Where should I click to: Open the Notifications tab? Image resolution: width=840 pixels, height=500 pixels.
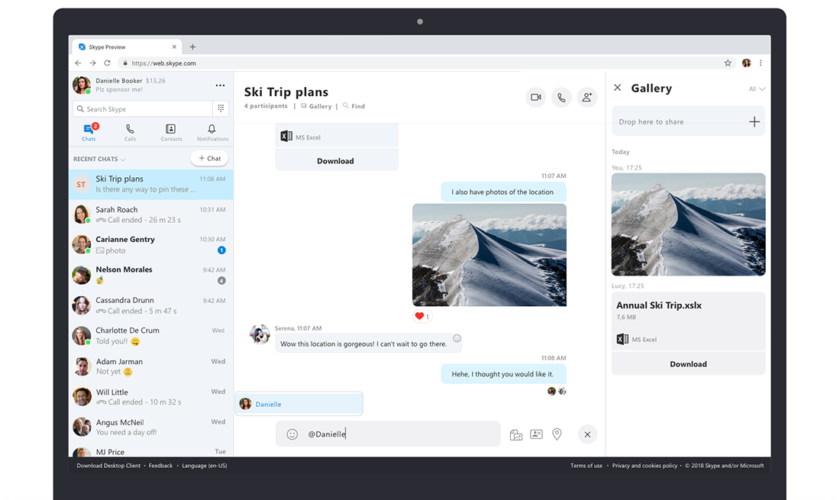(x=211, y=132)
